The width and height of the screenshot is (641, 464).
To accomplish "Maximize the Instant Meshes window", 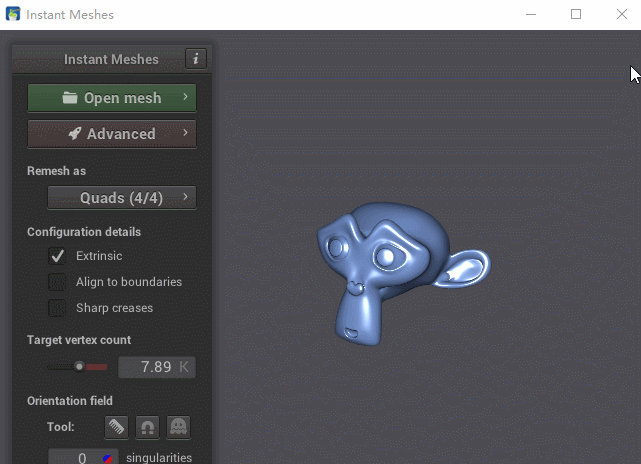I will (576, 14).
